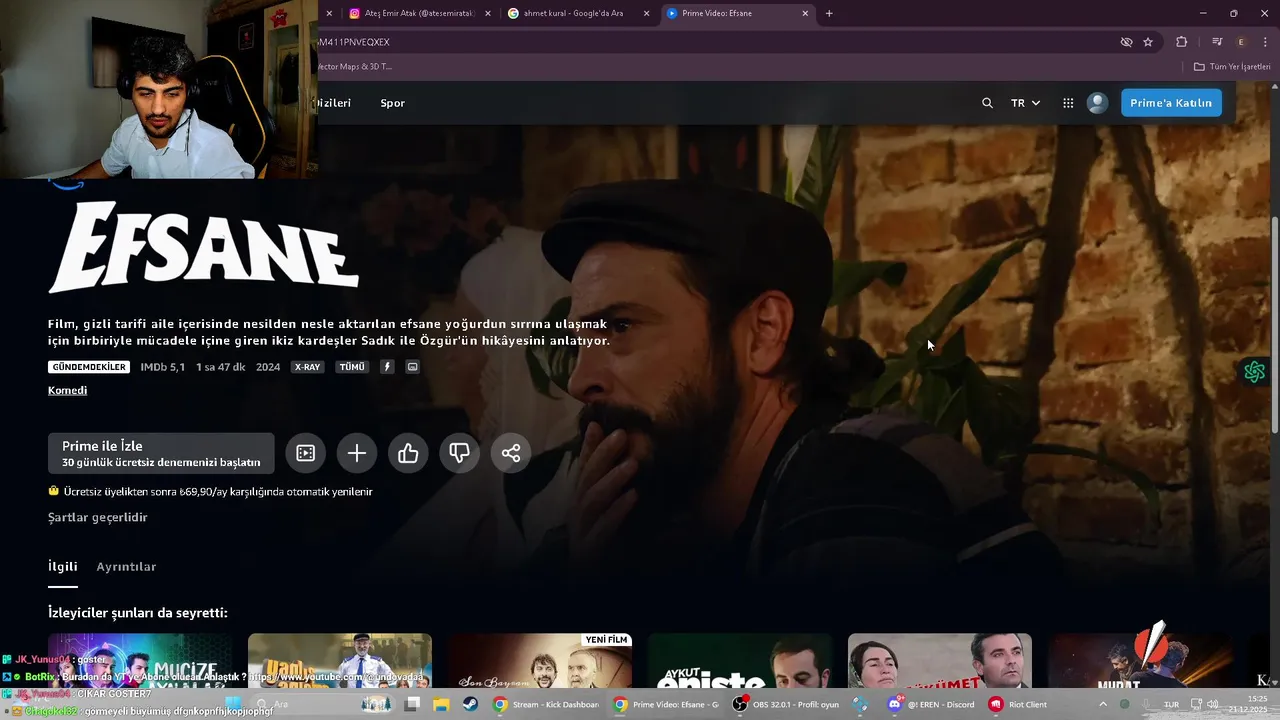Image resolution: width=1280 pixels, height=720 pixels.
Task: Add Efsane to watchlist plus icon
Action: coord(357,453)
